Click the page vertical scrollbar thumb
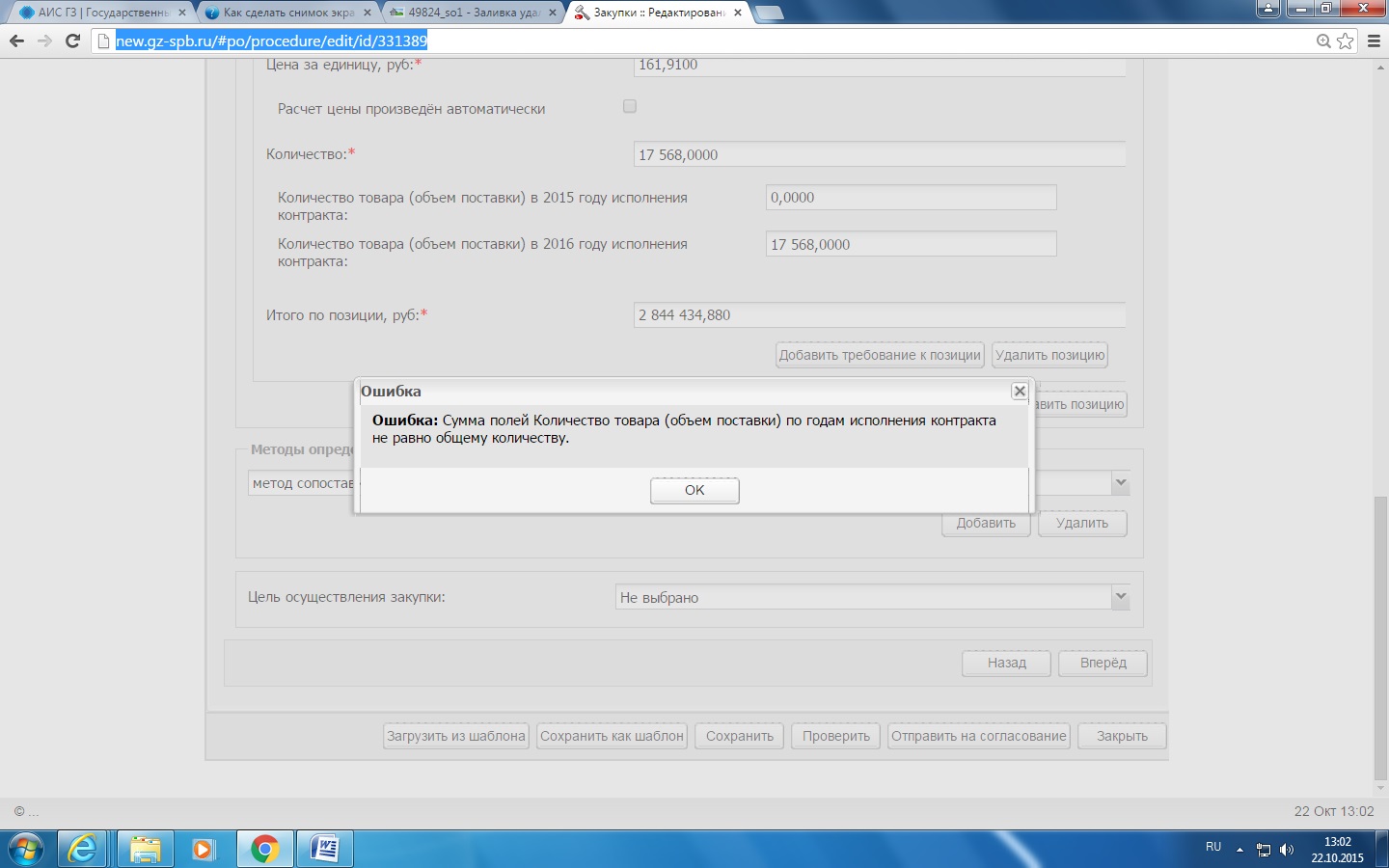Image resolution: width=1389 pixels, height=868 pixels. click(1380, 637)
